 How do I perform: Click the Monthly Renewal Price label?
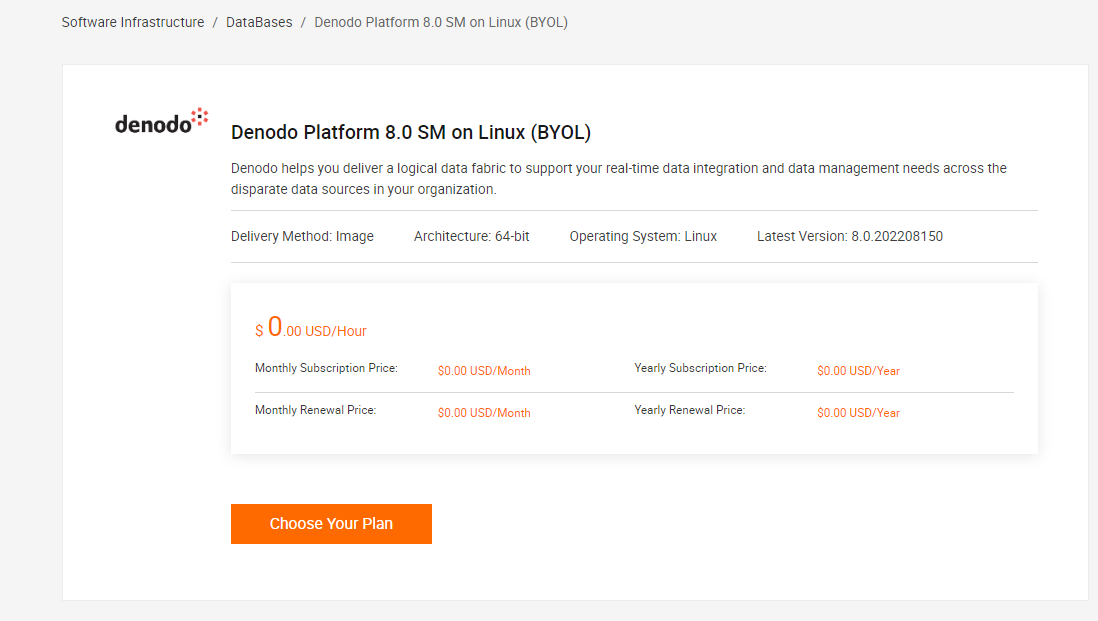click(315, 410)
